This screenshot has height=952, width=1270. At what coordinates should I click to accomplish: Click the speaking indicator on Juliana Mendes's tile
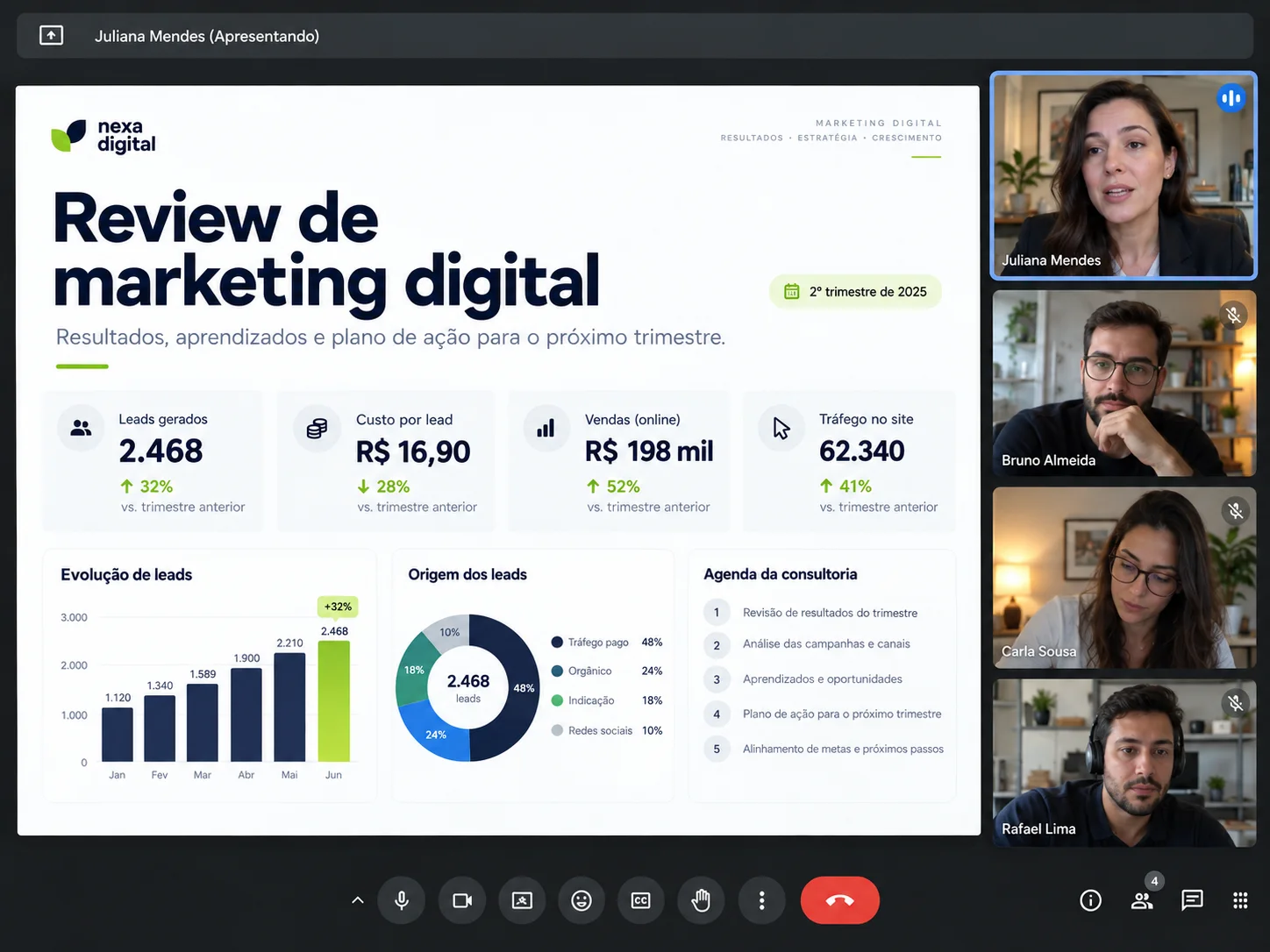tap(1231, 98)
